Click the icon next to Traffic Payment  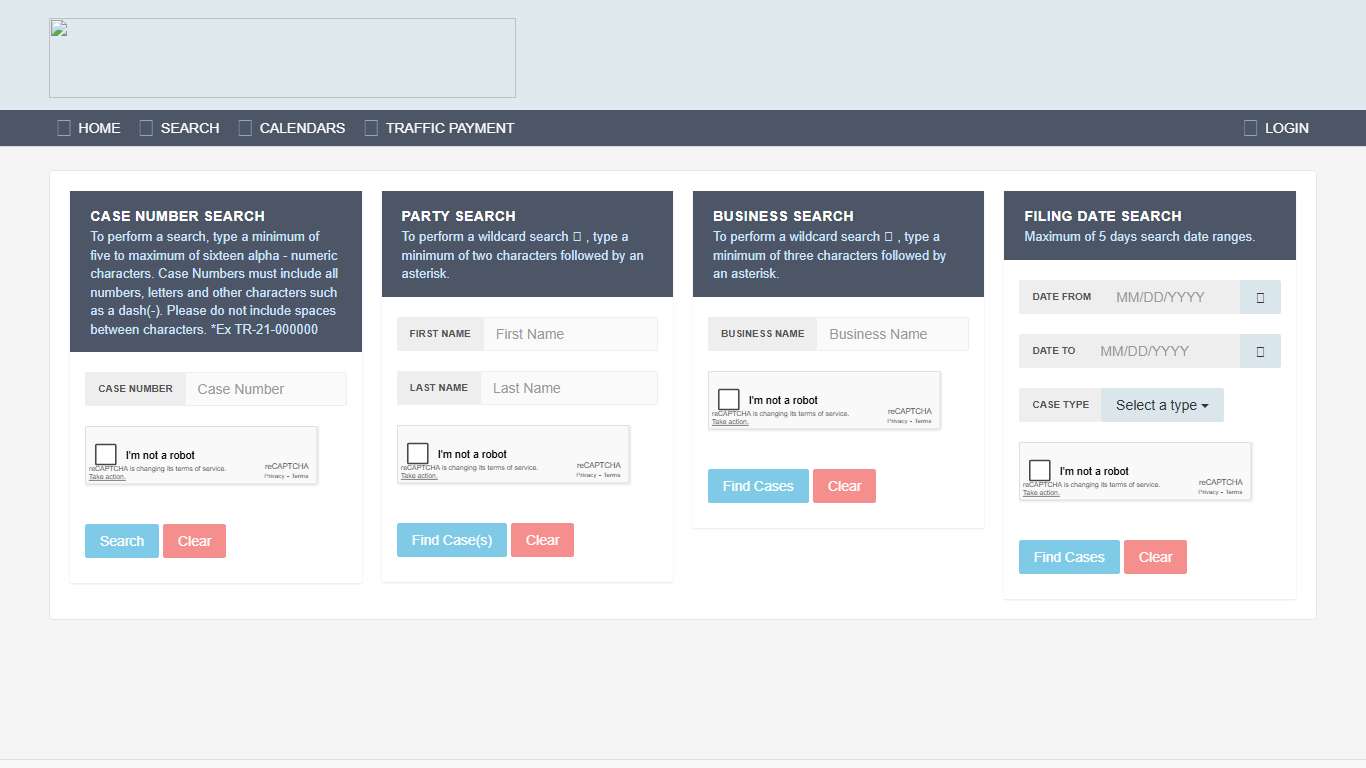coord(371,128)
